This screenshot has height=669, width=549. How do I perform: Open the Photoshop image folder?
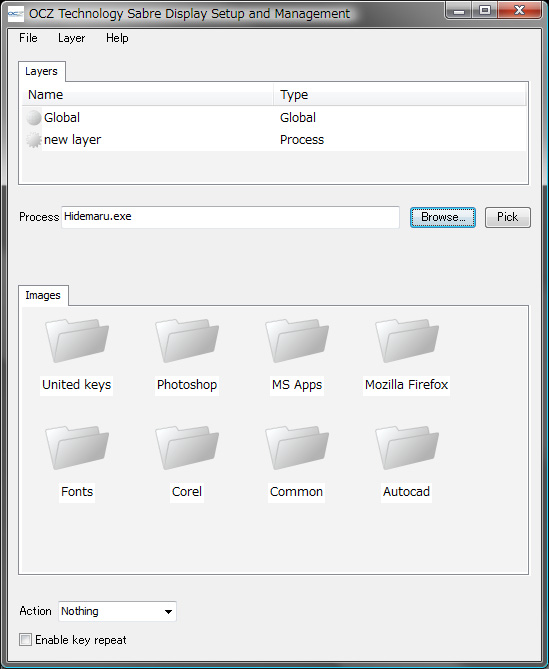(x=187, y=341)
